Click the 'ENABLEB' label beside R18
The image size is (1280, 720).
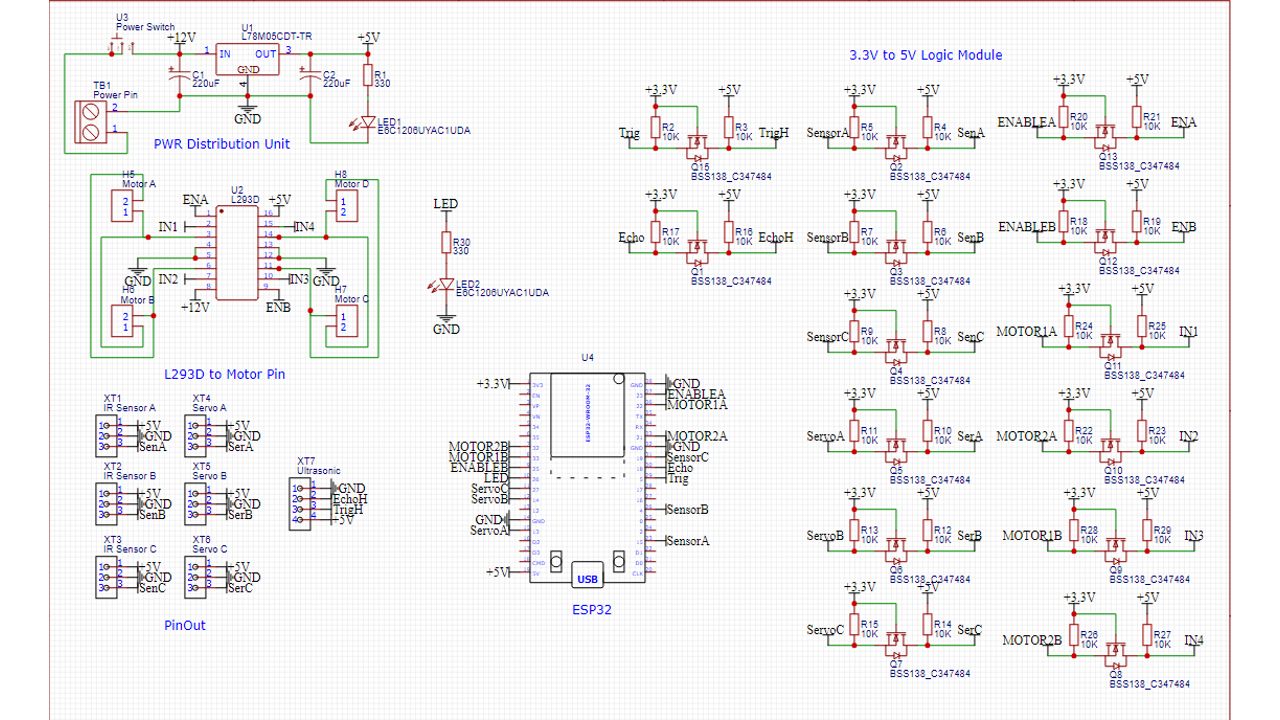(1027, 227)
